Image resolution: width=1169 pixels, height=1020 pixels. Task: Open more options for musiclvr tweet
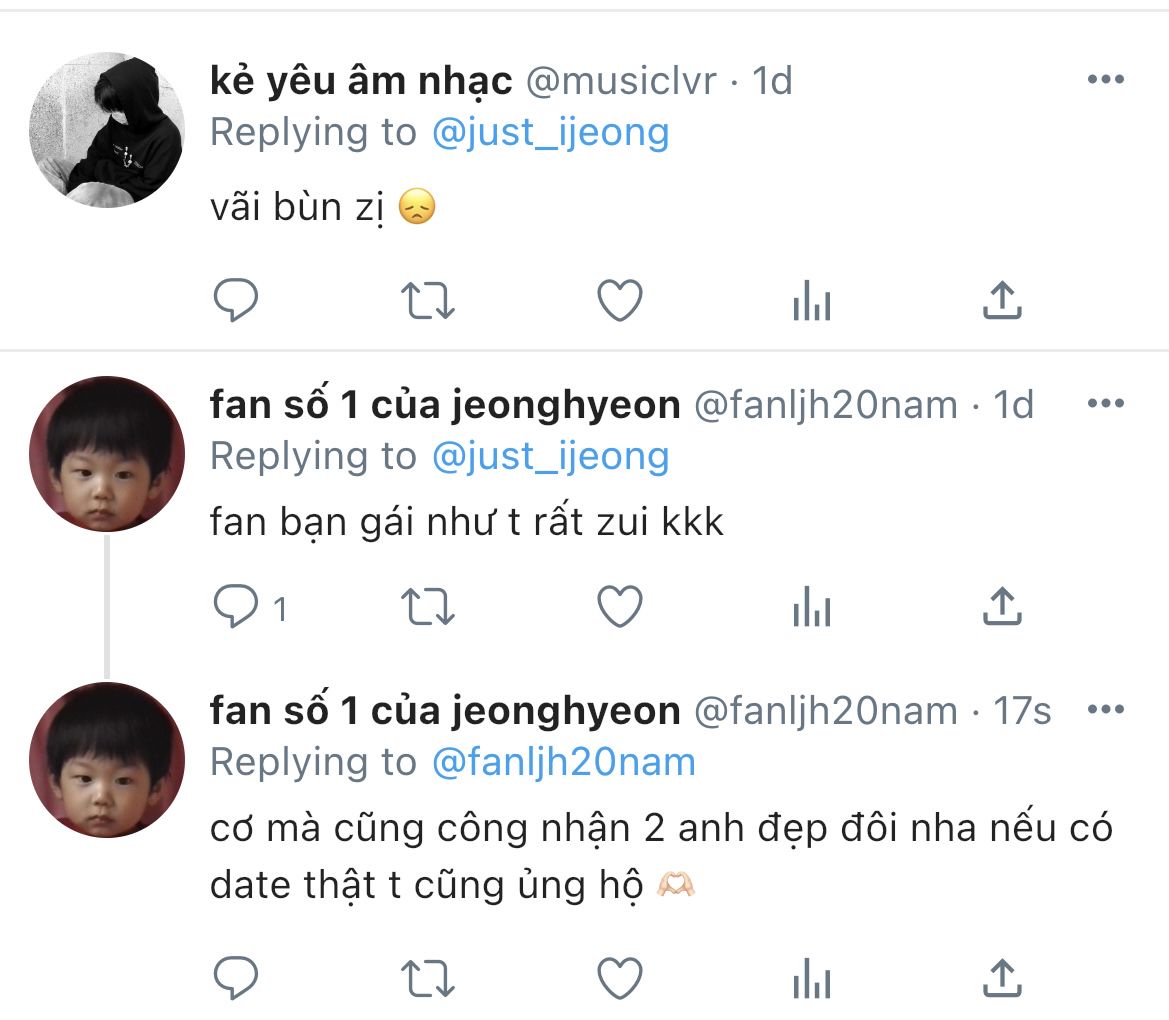1105,80
